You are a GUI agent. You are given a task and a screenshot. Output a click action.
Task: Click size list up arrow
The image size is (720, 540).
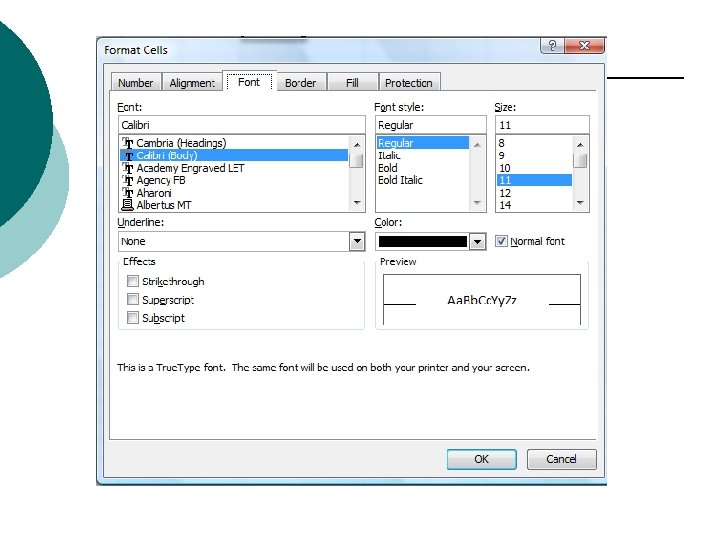pos(580,145)
